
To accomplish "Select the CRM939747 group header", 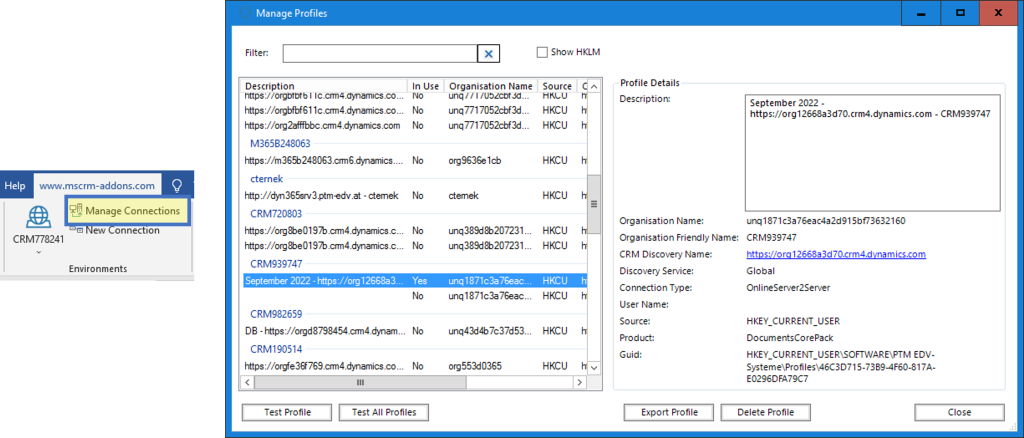I will tap(276, 264).
